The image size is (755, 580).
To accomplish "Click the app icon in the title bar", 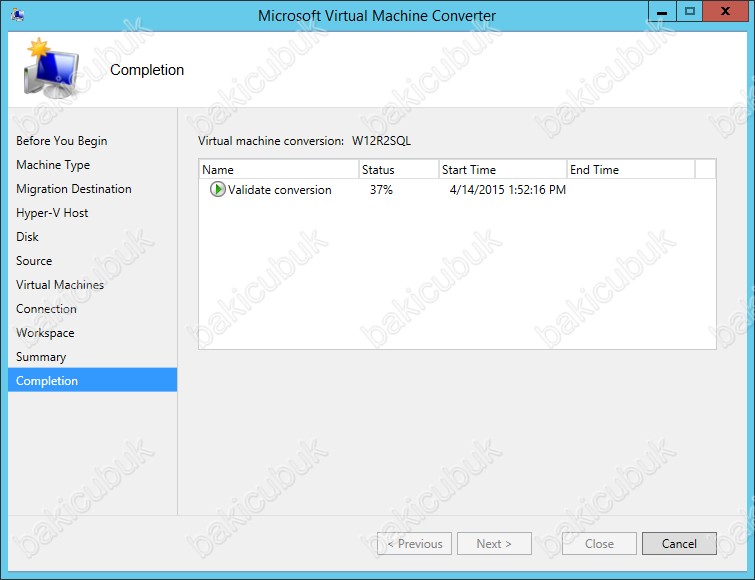I will 18,15.
